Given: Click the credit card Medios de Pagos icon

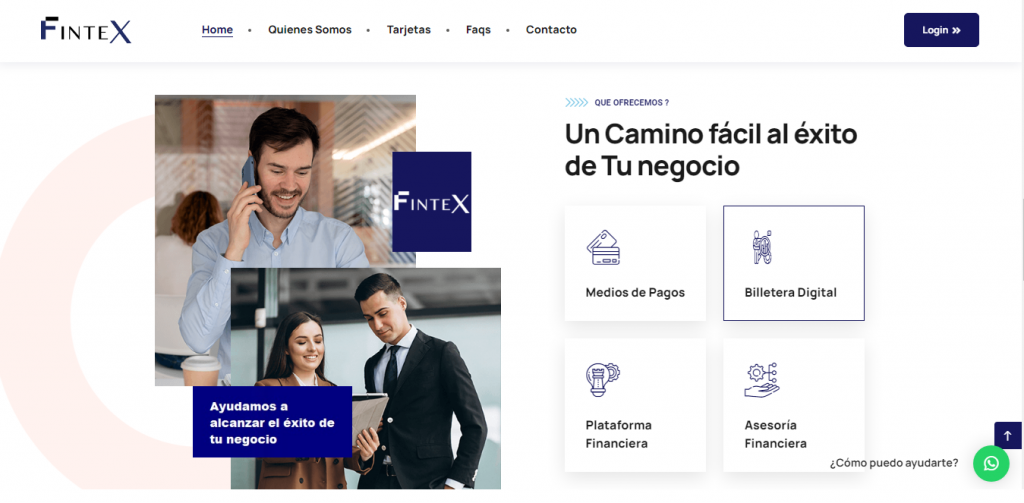Looking at the screenshot, I should tap(603, 248).
